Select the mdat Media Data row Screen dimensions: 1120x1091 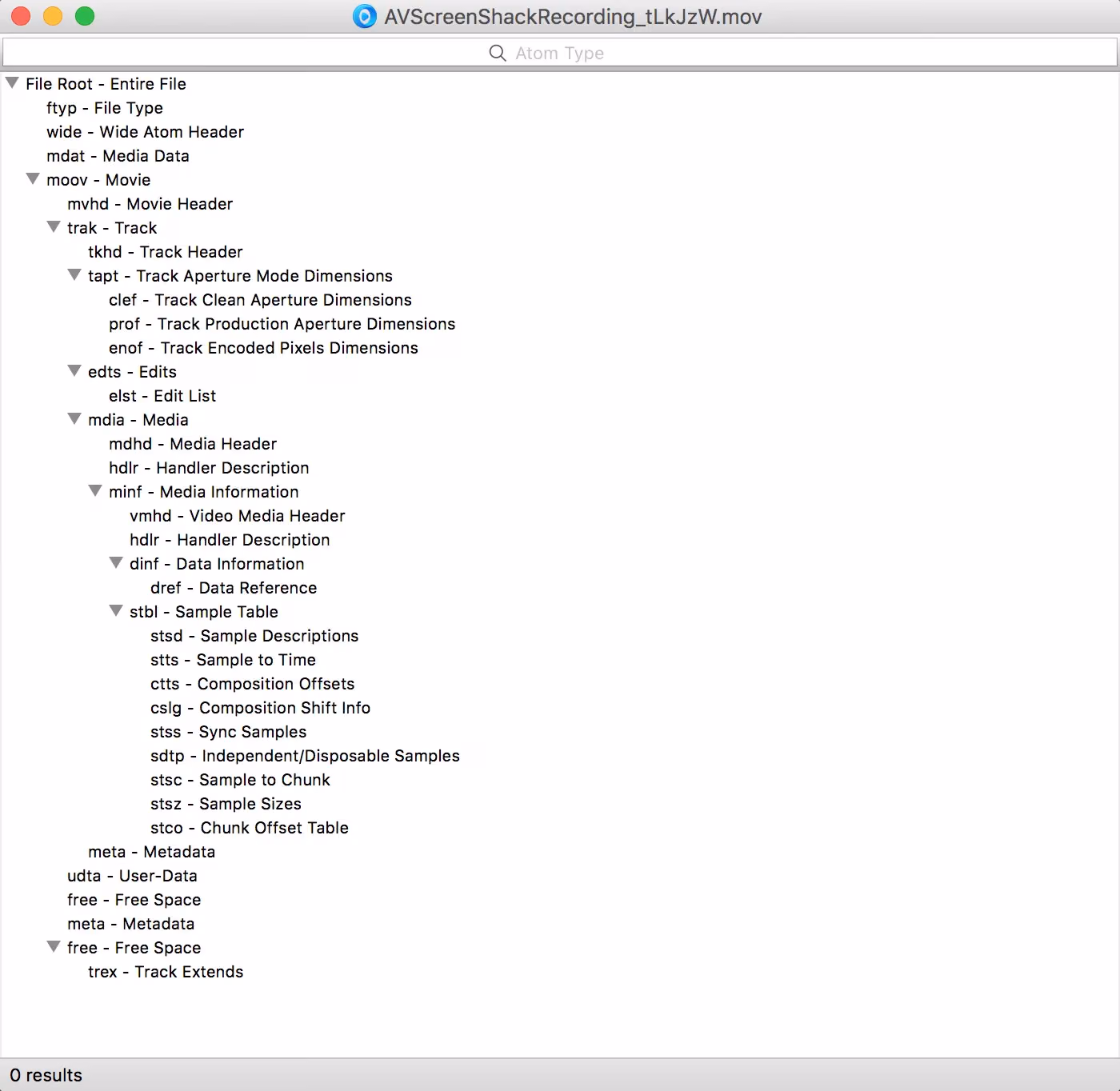click(x=118, y=156)
